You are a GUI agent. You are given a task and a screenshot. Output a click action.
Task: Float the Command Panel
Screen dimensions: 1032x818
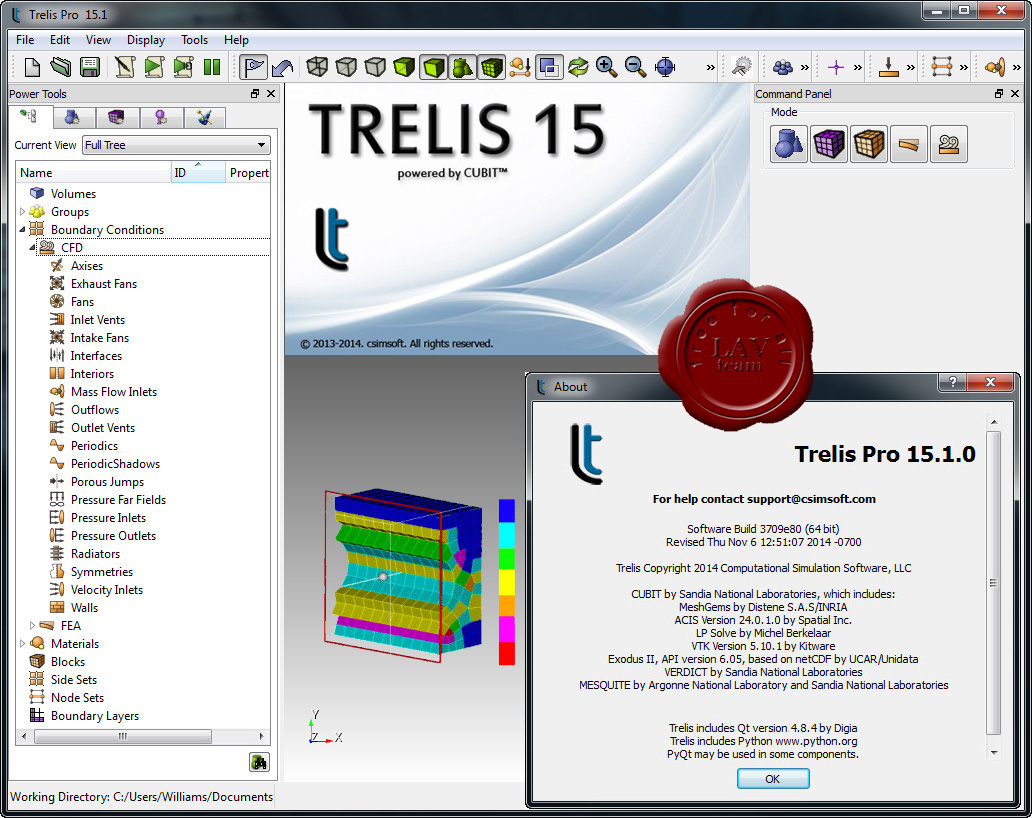click(x=998, y=94)
